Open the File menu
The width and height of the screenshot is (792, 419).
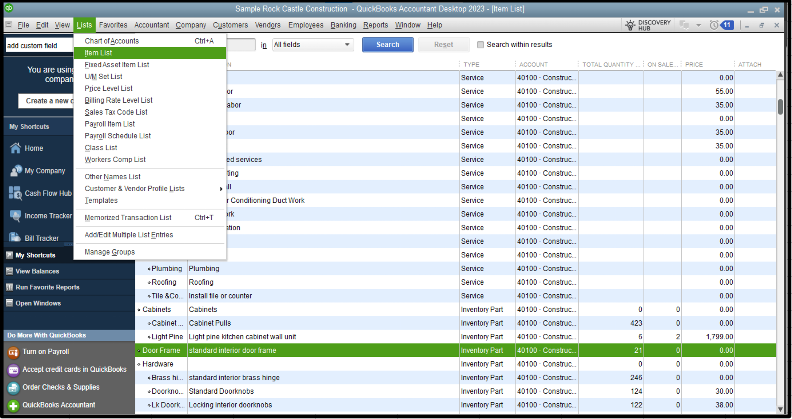23,25
